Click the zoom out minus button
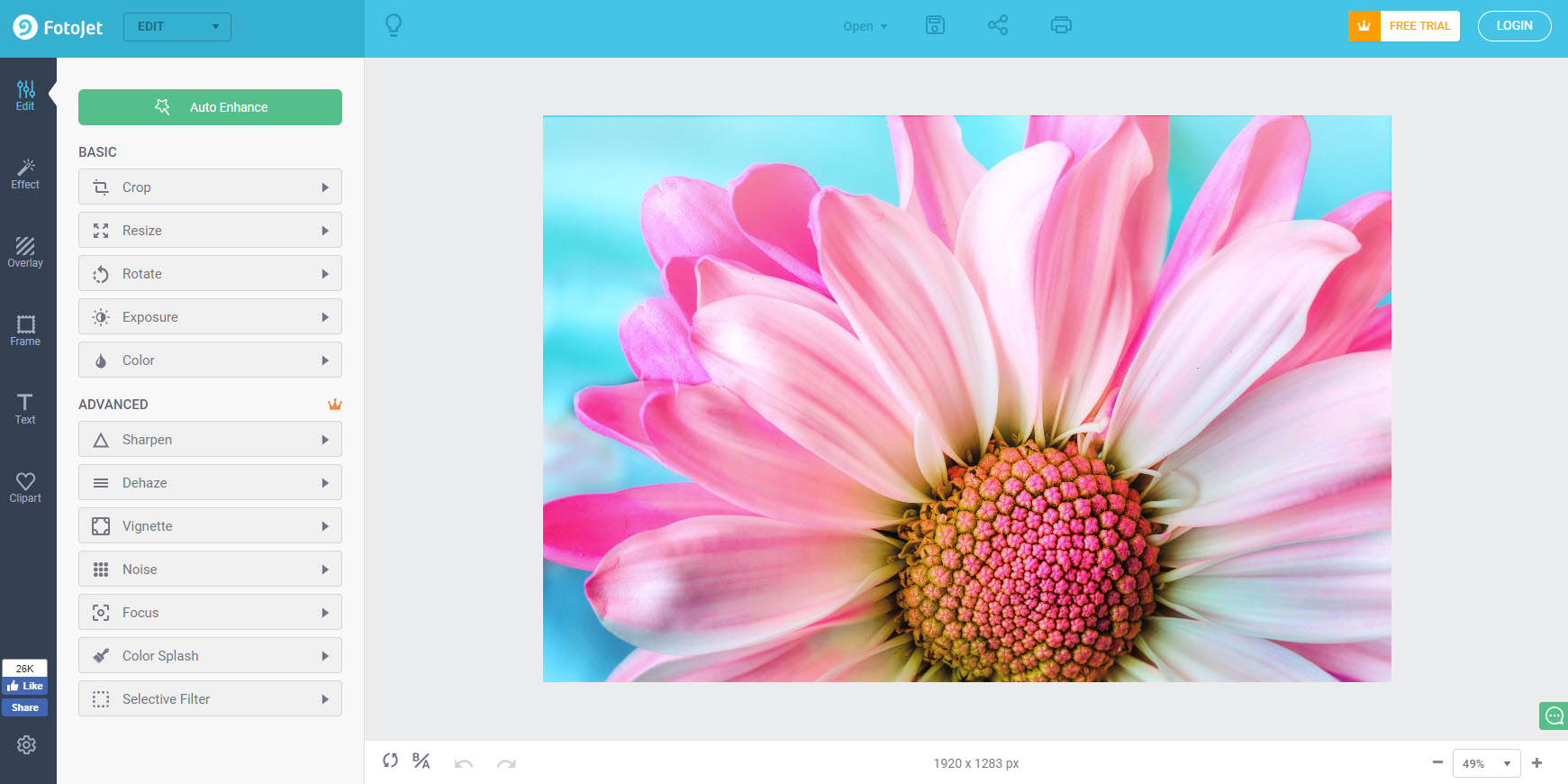Screen dimensions: 1568x784 pyautogui.click(x=1437, y=762)
